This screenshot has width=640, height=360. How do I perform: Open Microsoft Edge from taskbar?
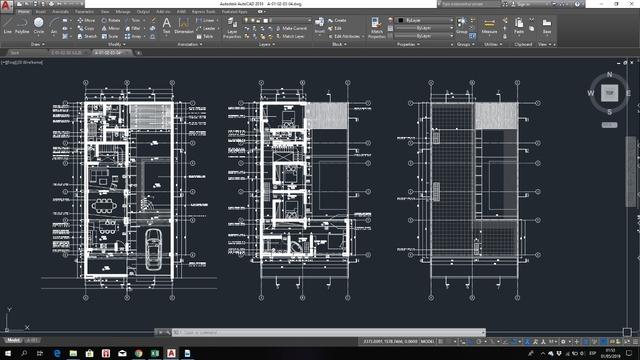click(57, 353)
